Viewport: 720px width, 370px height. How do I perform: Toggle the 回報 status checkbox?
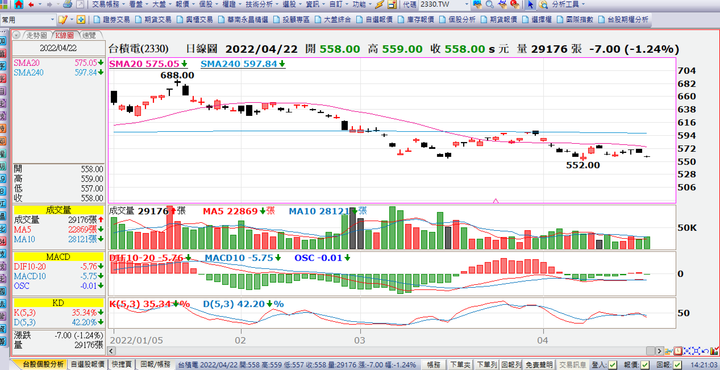pyautogui.click(x=678, y=365)
